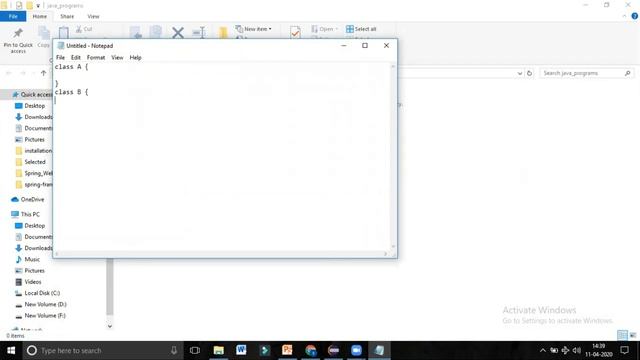Open the File tab in File Explorer
The width and height of the screenshot is (640, 360).
point(13,16)
